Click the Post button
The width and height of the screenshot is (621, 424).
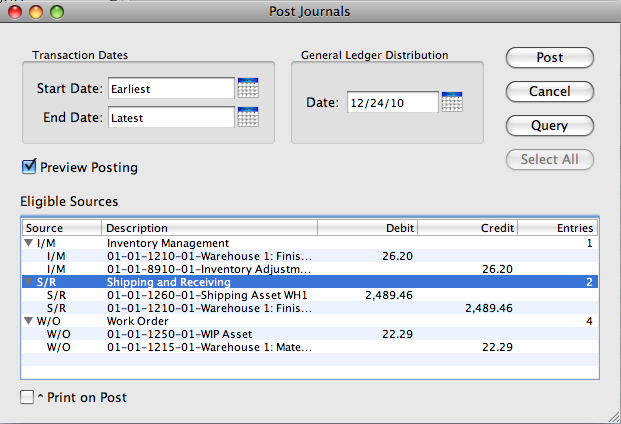point(550,58)
